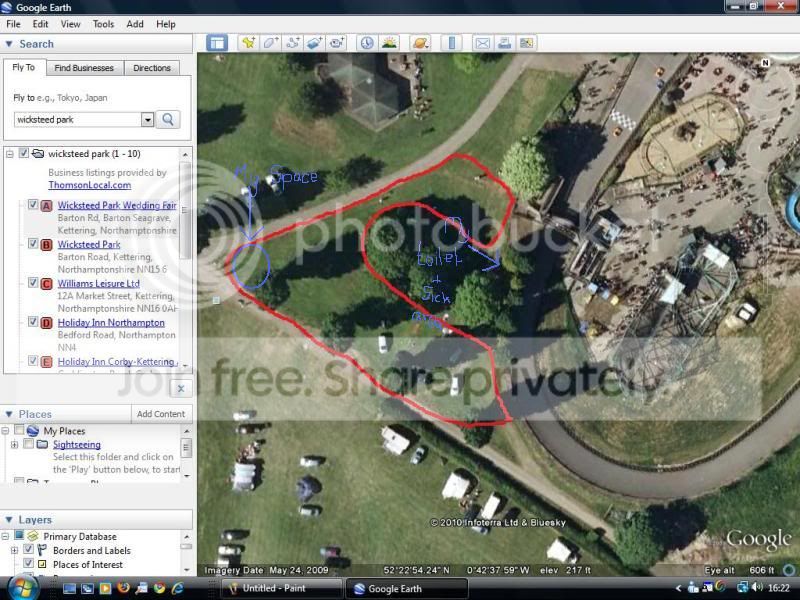
Task: Open the Fly to history dropdown
Action: 147,120
